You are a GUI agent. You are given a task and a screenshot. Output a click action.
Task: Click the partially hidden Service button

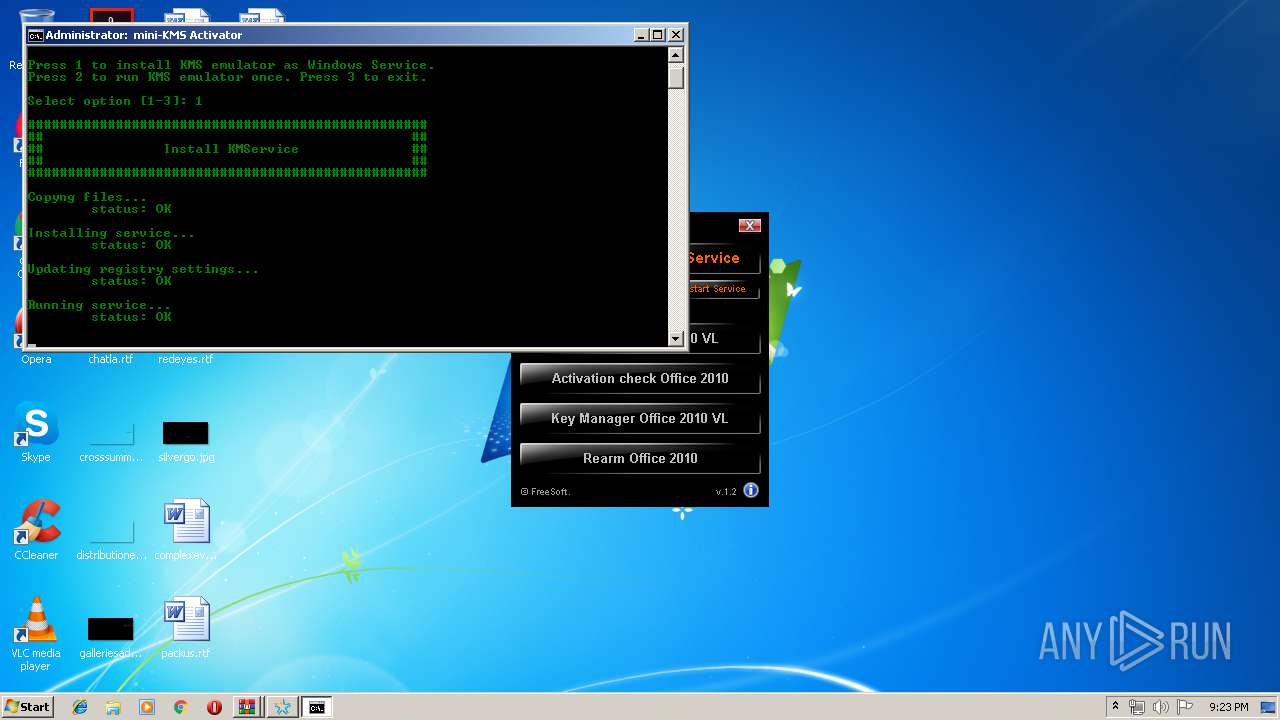(x=725, y=258)
